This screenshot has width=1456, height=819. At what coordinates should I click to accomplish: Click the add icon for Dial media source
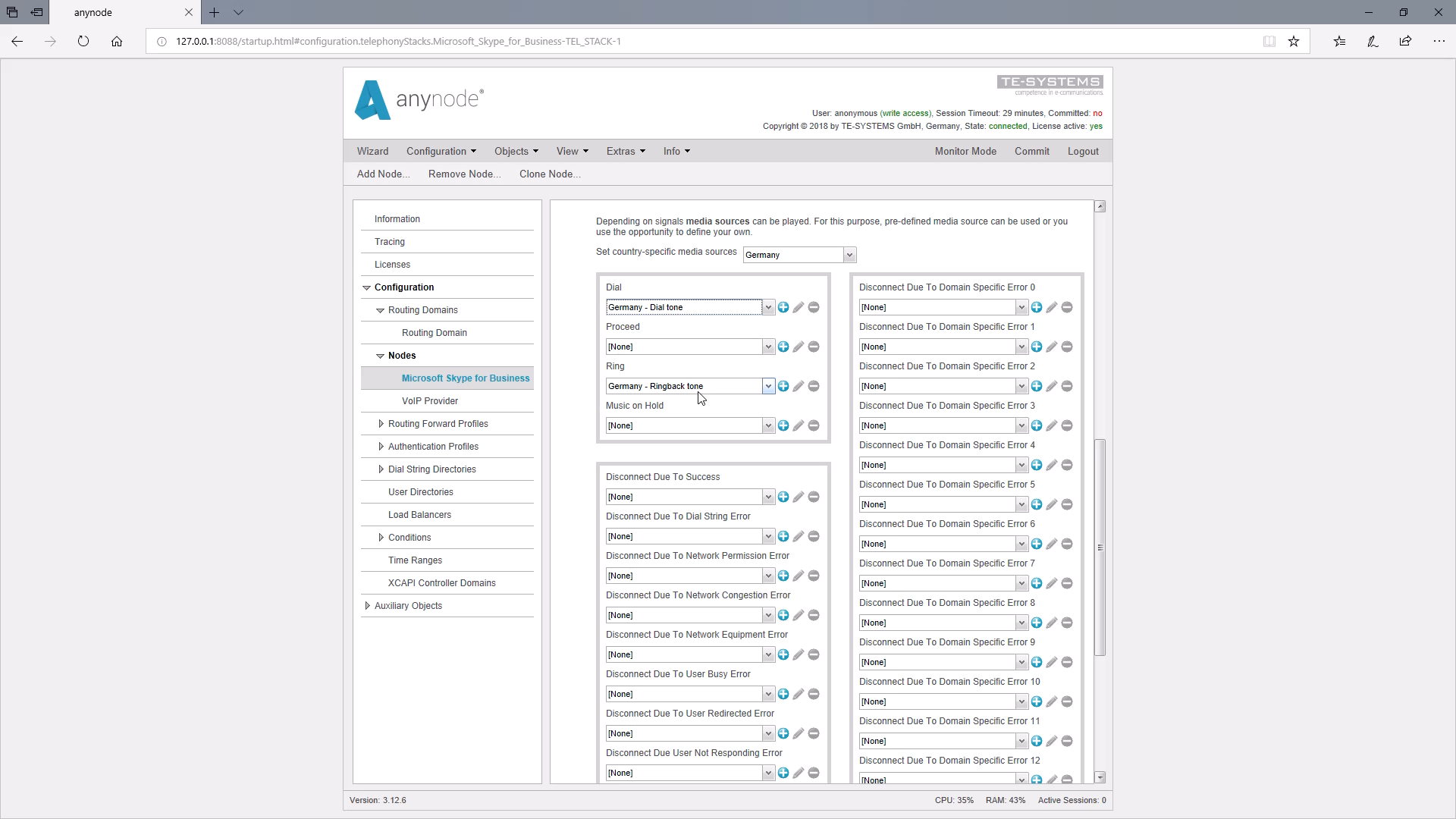pos(783,307)
